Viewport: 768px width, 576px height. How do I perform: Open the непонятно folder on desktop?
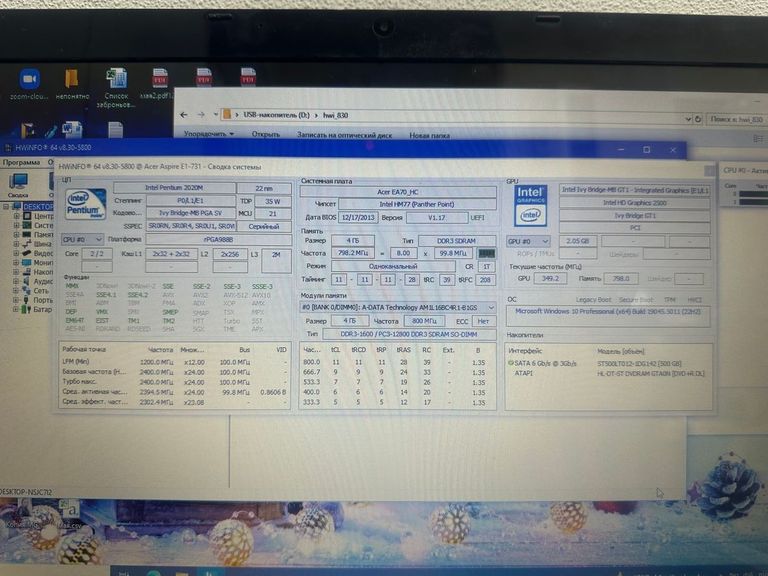(x=72, y=79)
